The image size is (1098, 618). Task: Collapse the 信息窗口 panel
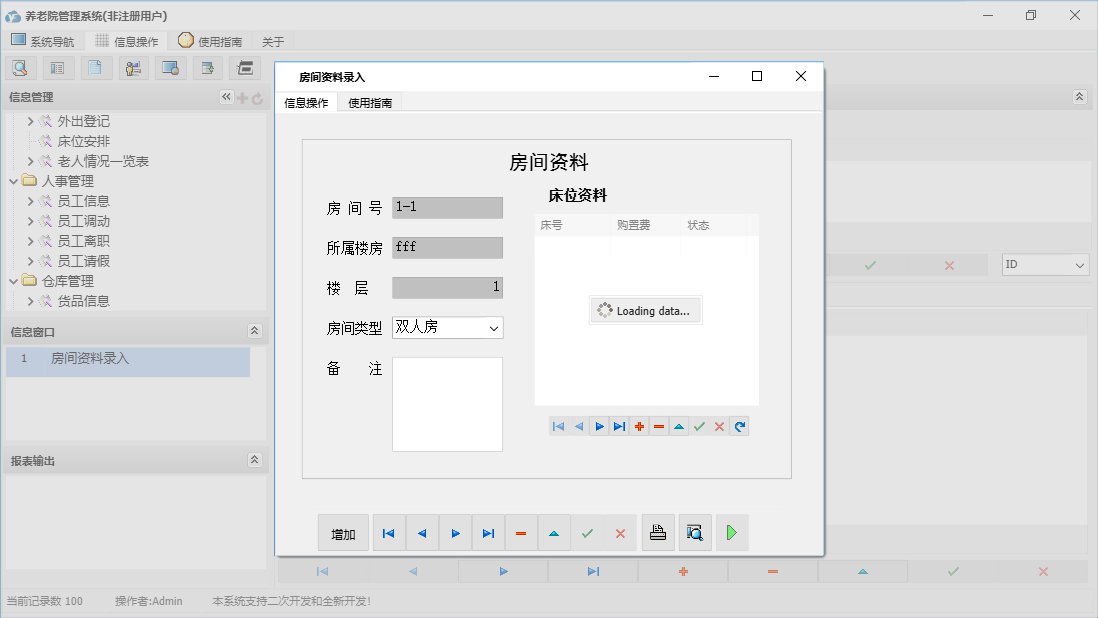[x=256, y=331]
